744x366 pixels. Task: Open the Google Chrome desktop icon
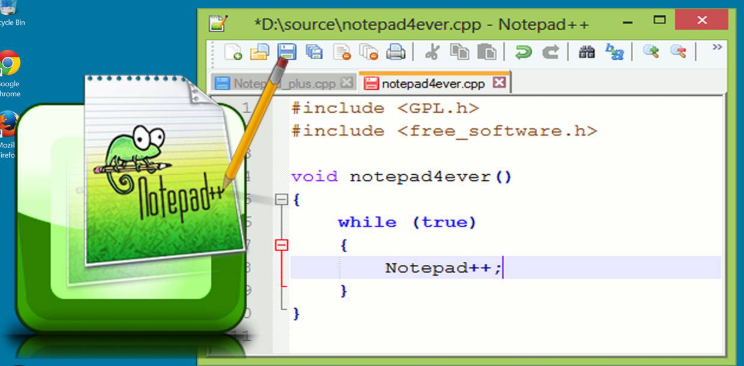[x=9, y=74]
